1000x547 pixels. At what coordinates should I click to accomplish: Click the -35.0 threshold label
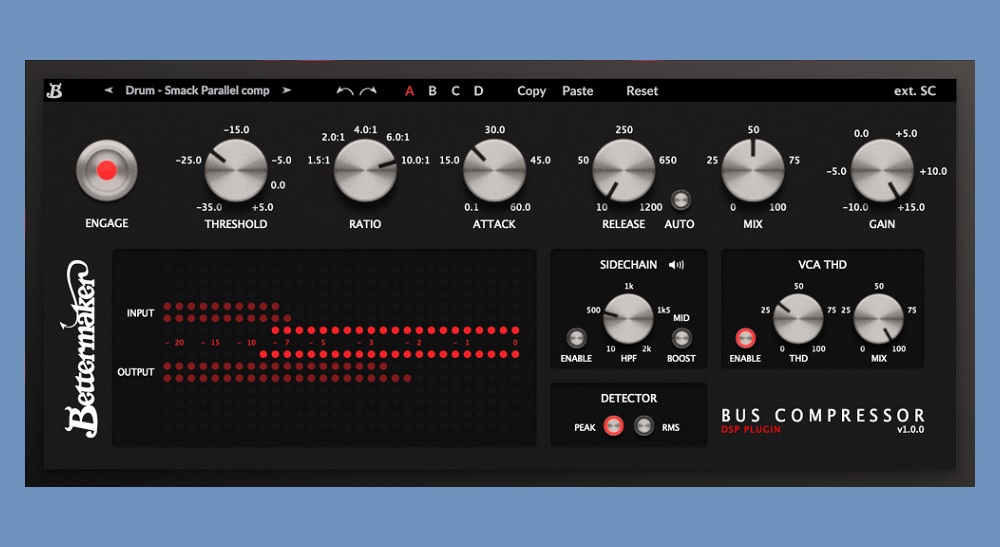click(209, 207)
